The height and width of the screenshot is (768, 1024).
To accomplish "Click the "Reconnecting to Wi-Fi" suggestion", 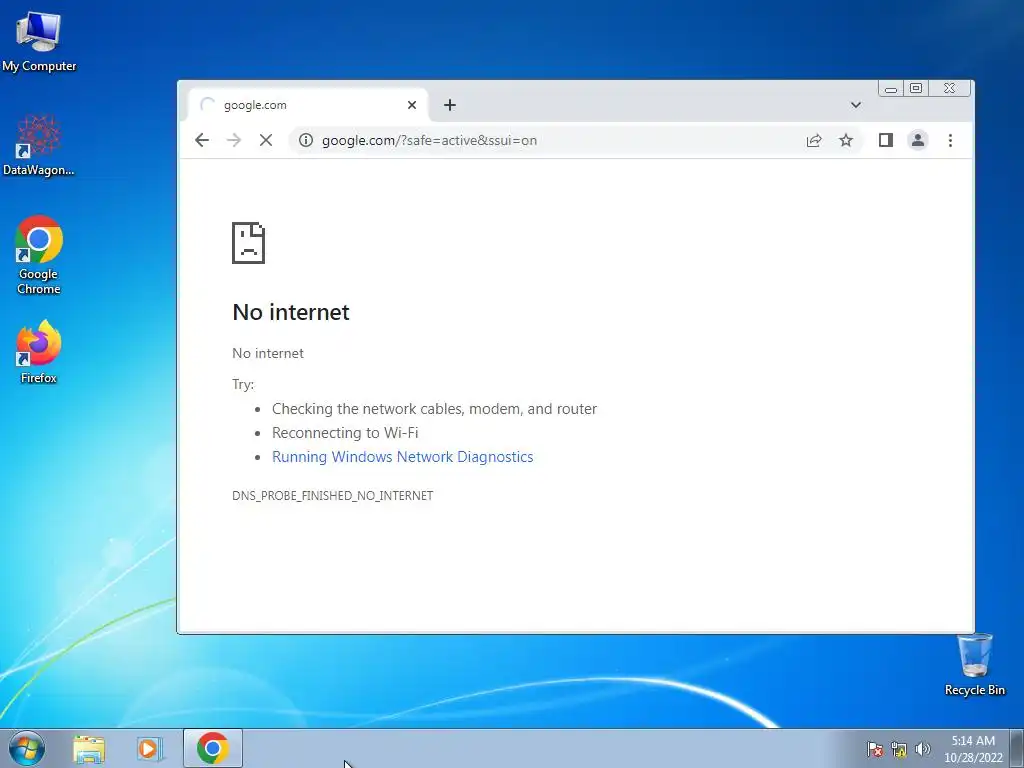I will click(345, 433).
